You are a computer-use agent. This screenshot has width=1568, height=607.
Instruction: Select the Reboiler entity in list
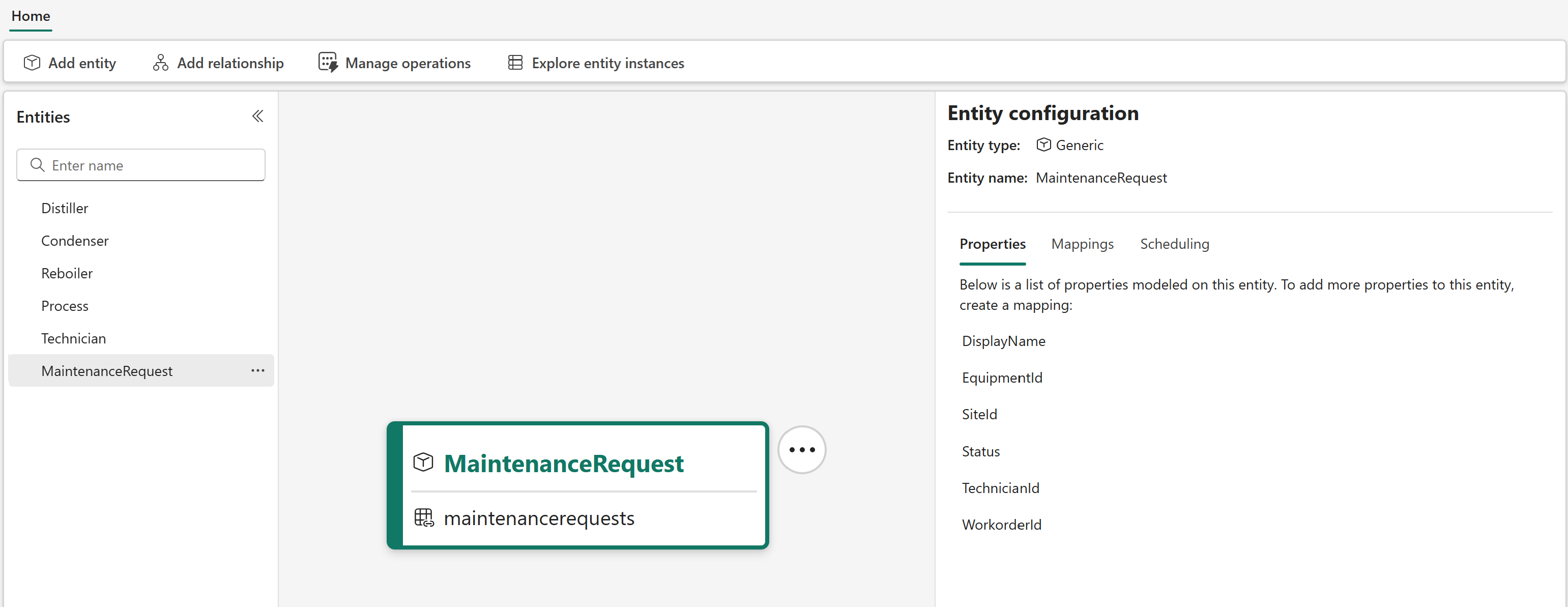[x=67, y=273]
